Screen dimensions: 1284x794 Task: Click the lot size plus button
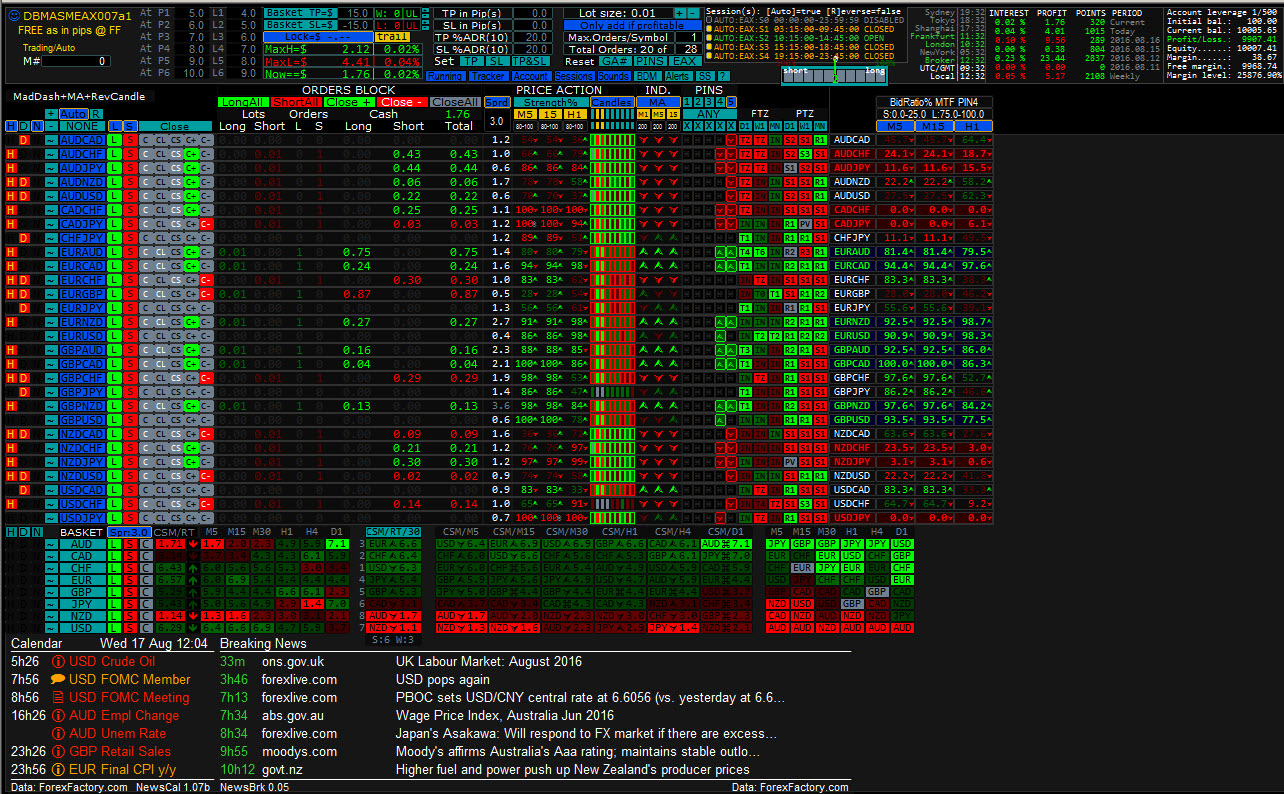pos(679,13)
